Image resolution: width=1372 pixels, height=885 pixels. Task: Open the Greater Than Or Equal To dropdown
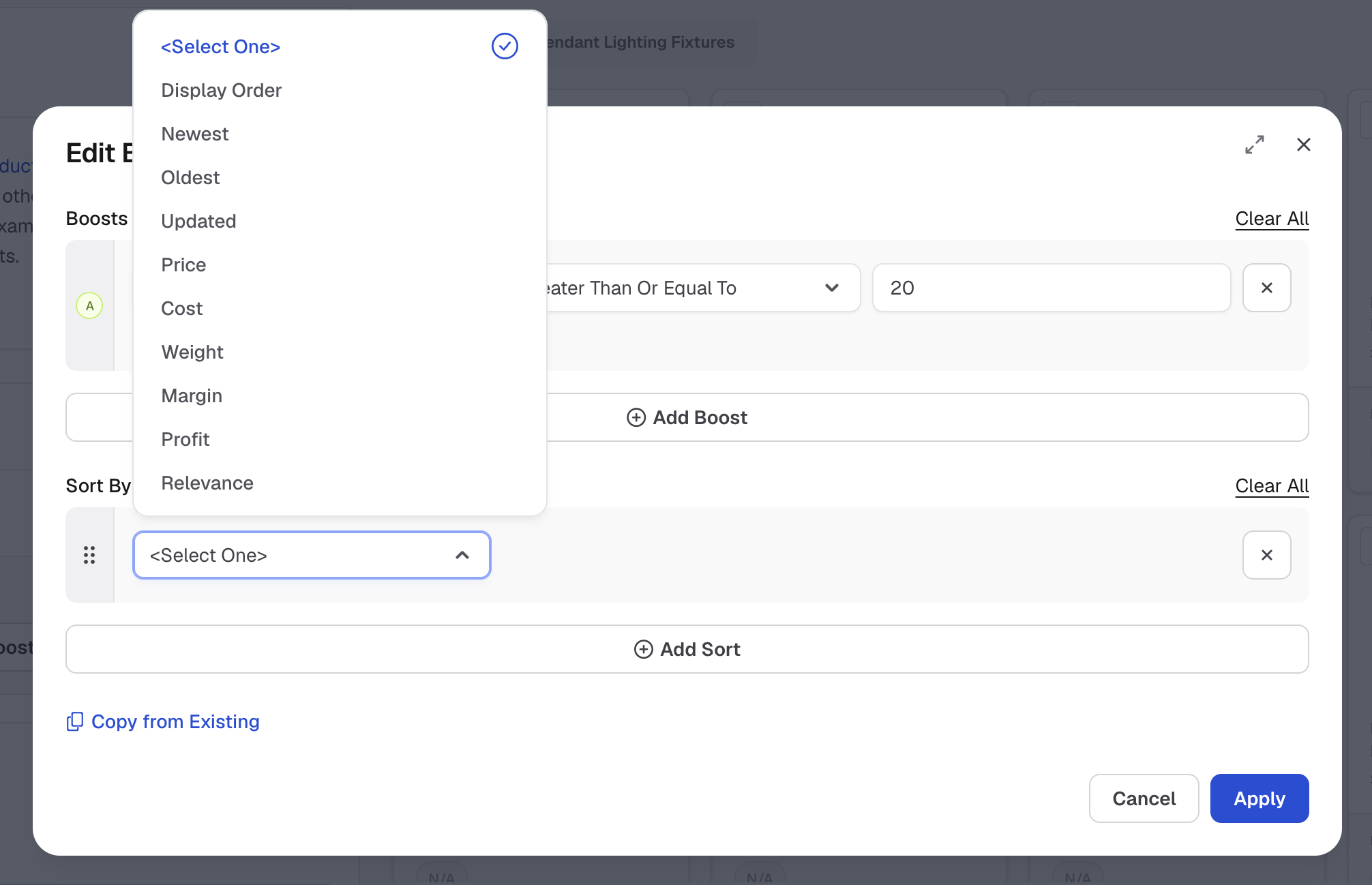(702, 288)
